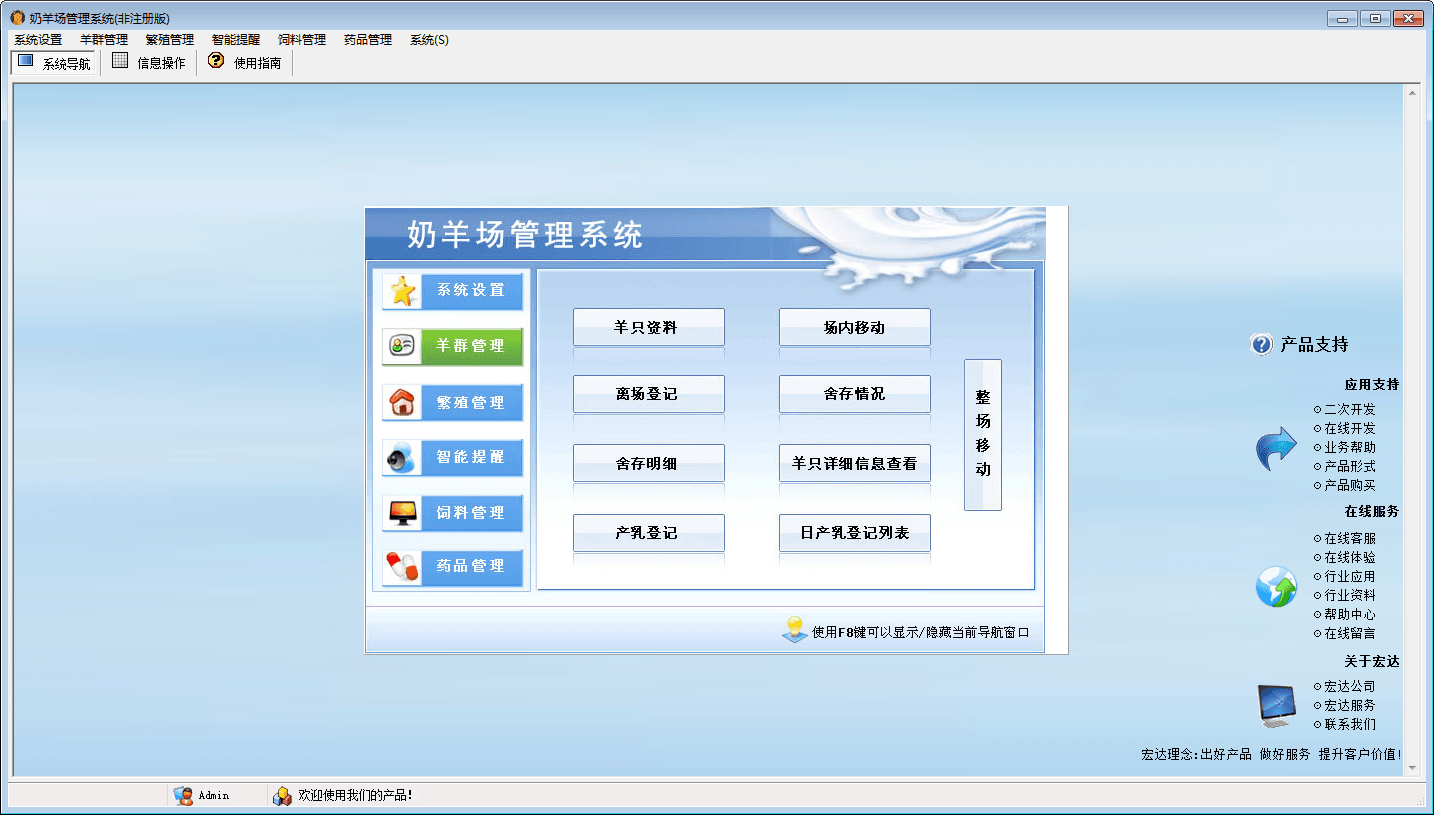Click the 行业资料 link
The image size is (1434, 815).
click(1350, 595)
